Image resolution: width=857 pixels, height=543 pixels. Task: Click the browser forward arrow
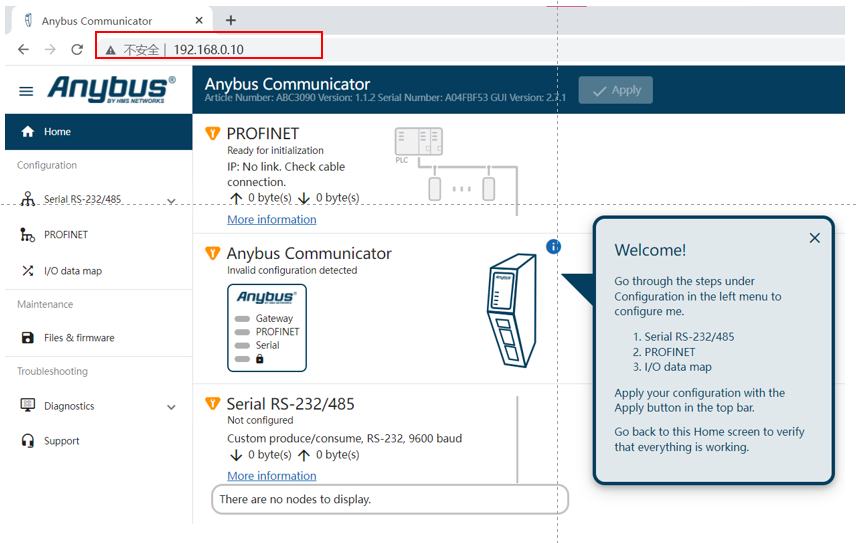[50, 50]
